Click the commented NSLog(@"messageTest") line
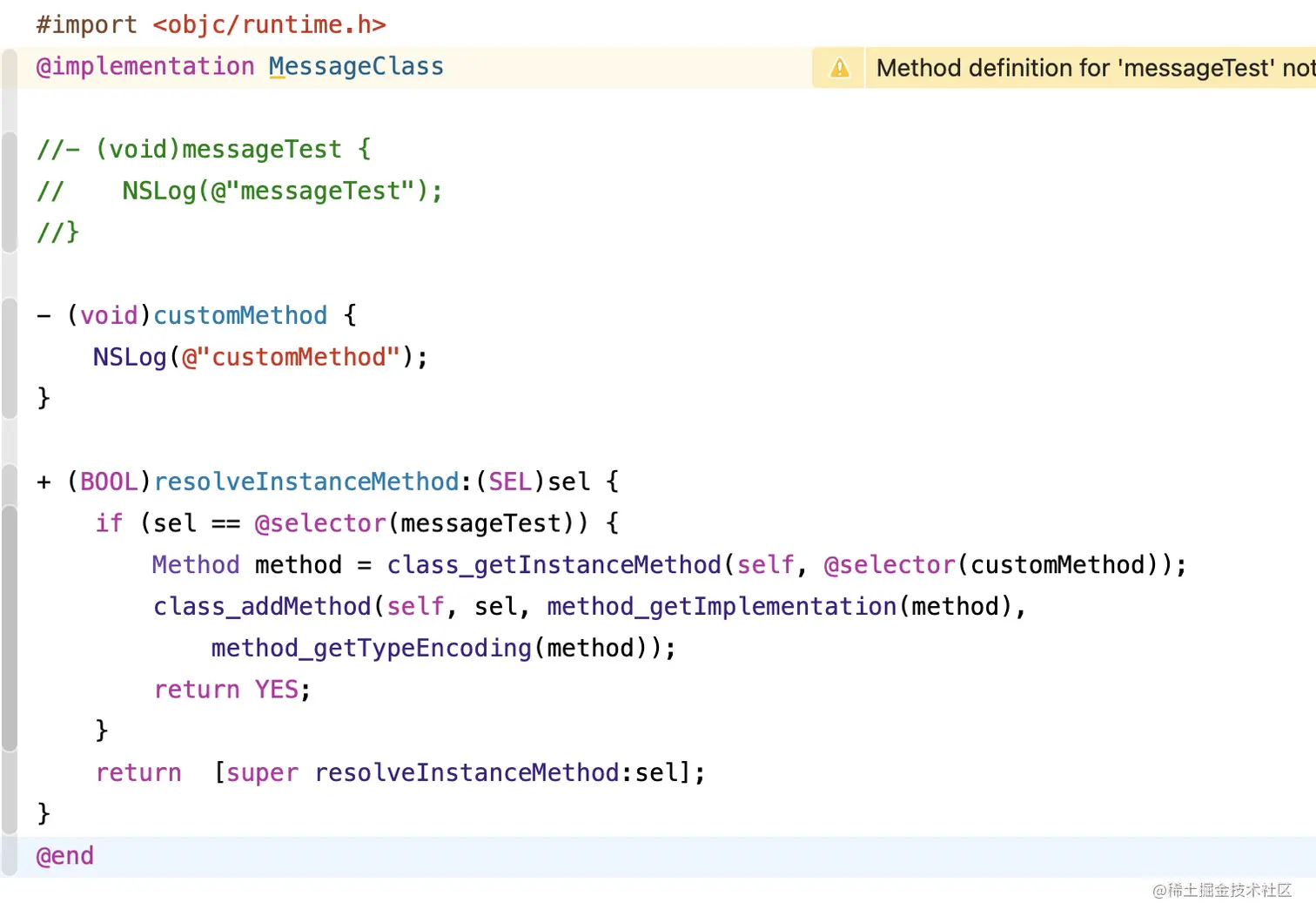Viewport: 1316px width, 923px height. [x=239, y=191]
